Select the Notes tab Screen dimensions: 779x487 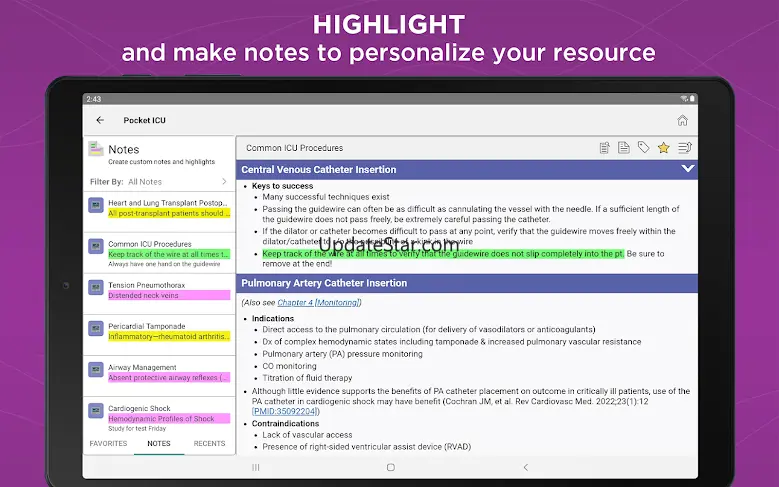click(159, 443)
